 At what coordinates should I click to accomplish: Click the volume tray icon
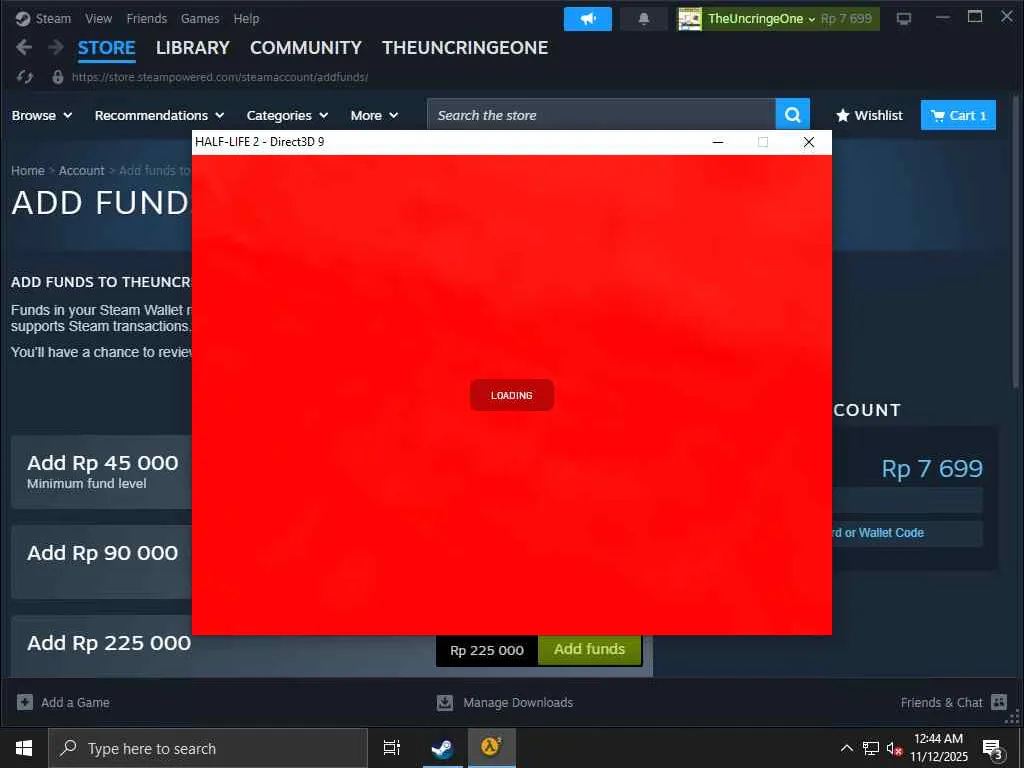point(894,748)
